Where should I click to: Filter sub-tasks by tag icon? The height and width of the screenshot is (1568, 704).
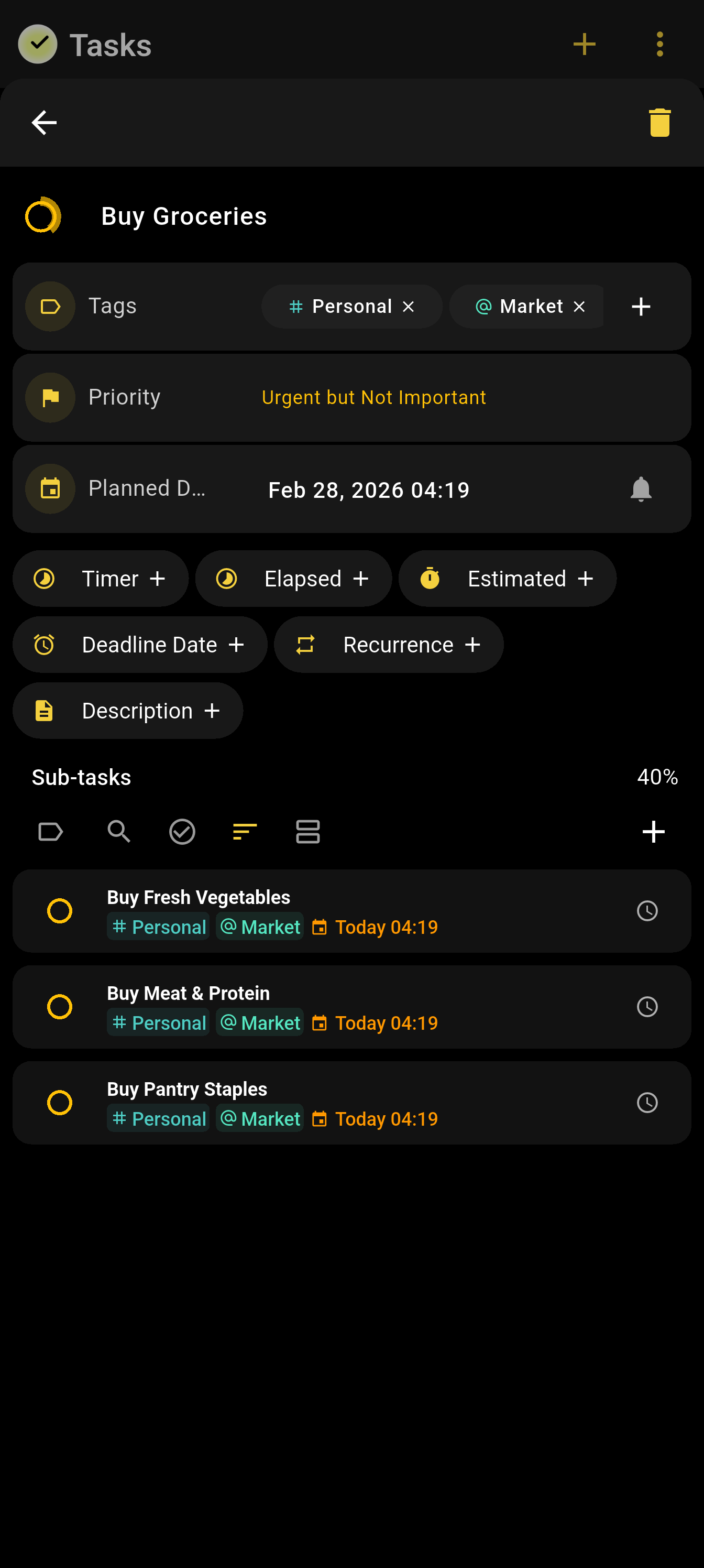(x=50, y=831)
